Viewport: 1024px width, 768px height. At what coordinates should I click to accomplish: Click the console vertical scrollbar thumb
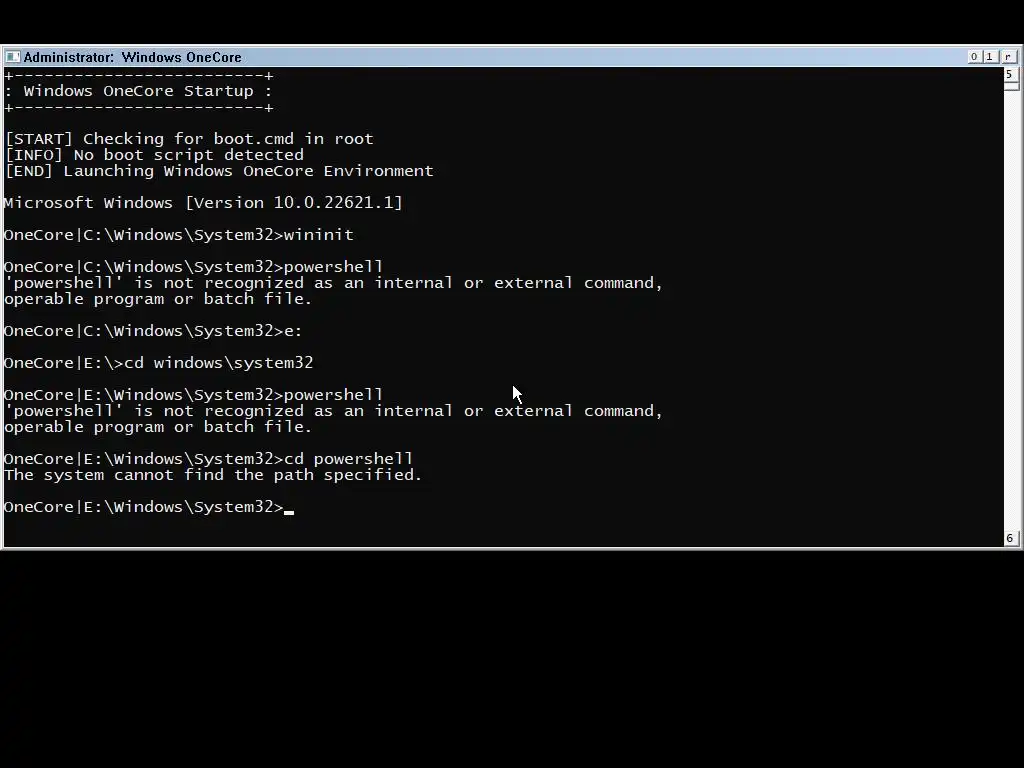click(x=1011, y=86)
